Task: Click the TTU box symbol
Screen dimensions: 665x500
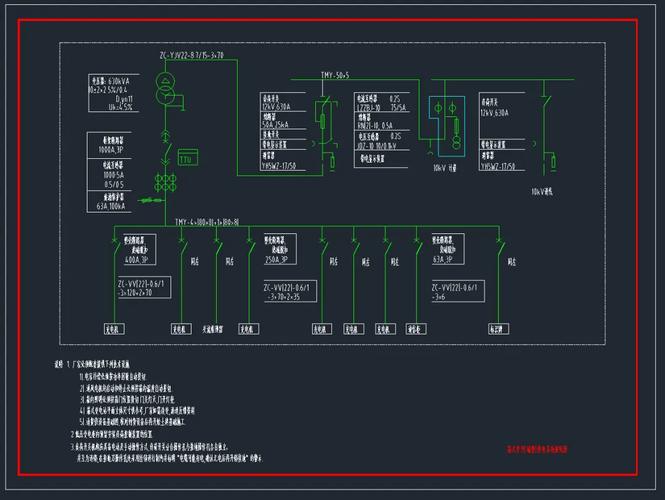Action: [x=187, y=157]
